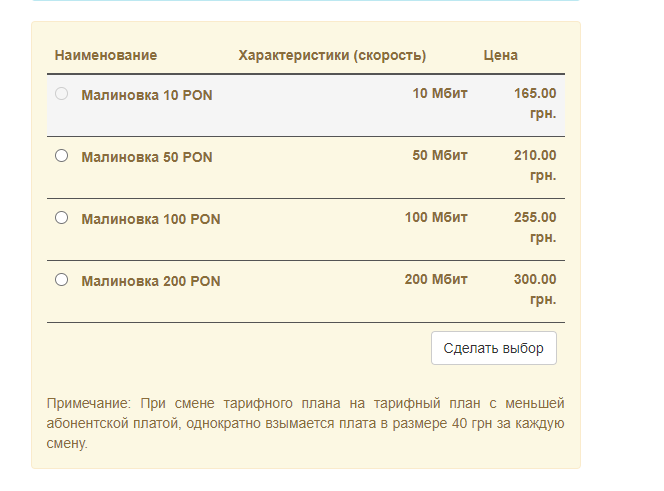Select the Малиновка 10 PON radio button
The image size is (664, 491).
click(61, 94)
